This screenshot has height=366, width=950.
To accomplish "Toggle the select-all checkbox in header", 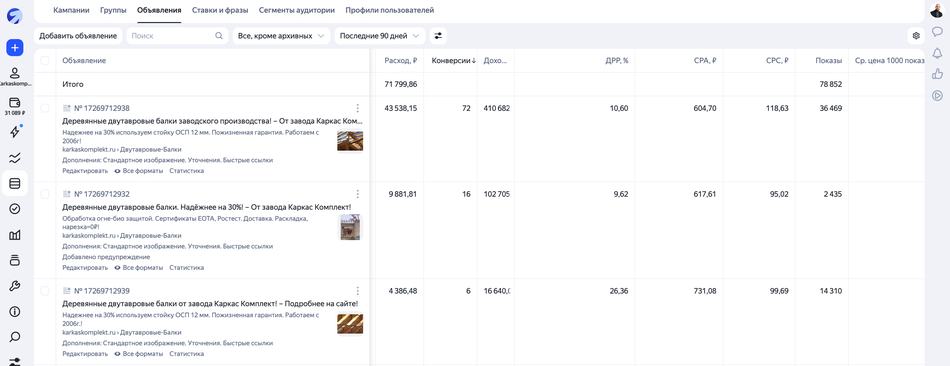I will [x=45, y=61].
